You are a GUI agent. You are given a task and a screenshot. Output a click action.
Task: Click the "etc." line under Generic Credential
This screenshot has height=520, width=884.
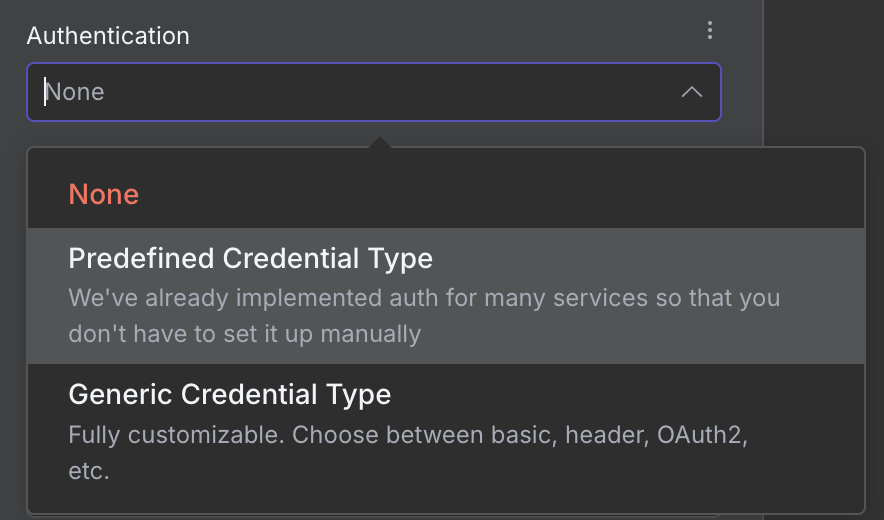(x=88, y=471)
